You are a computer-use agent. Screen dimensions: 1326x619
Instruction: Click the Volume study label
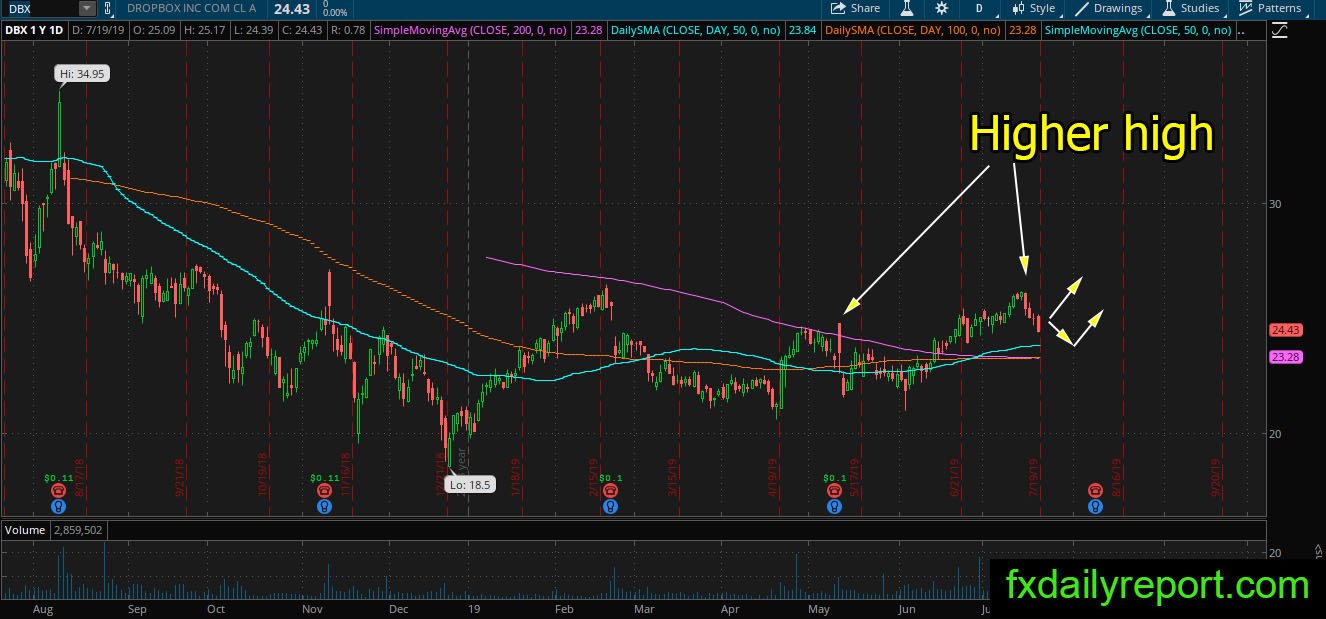[24, 530]
